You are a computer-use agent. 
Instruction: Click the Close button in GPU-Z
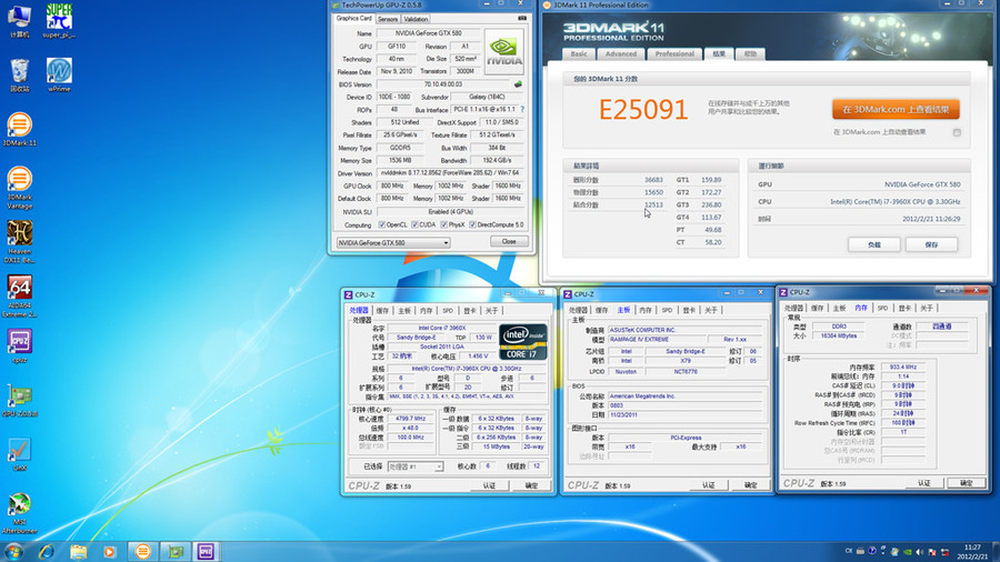pos(509,242)
